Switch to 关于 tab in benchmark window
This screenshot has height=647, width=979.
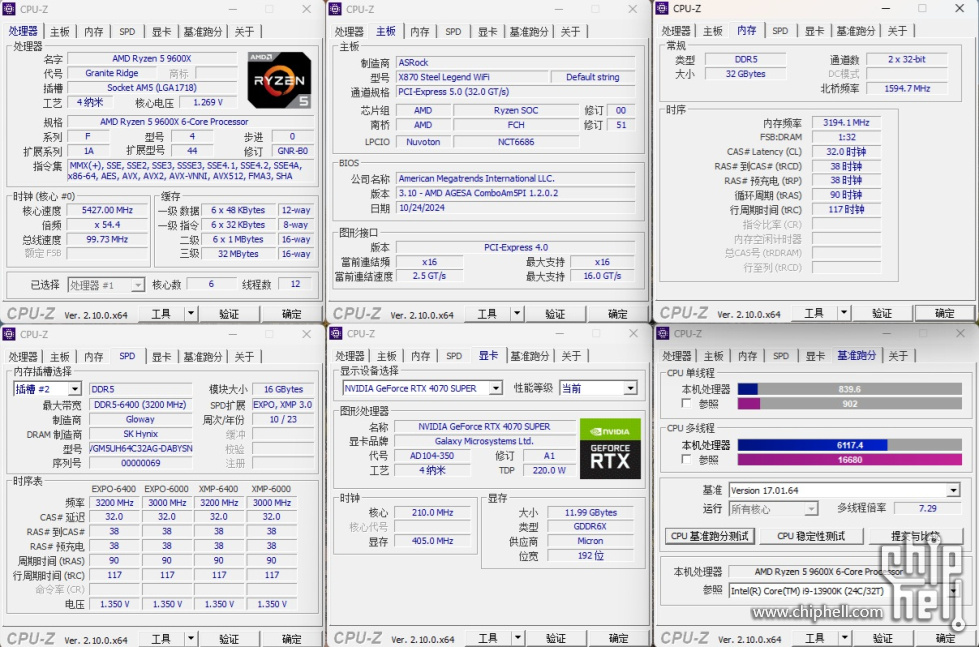[898, 356]
